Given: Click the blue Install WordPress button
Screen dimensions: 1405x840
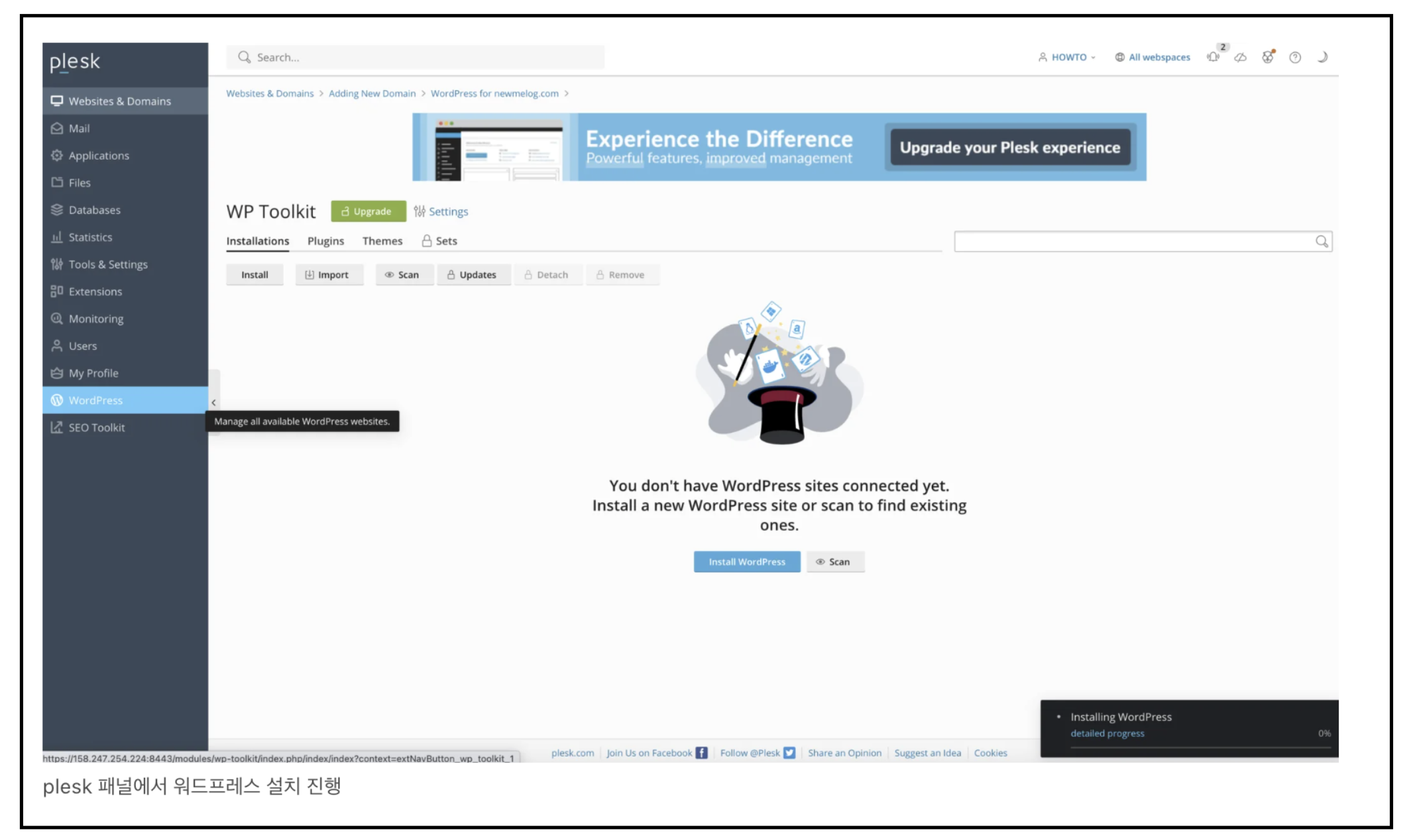Looking at the screenshot, I should coord(746,562).
